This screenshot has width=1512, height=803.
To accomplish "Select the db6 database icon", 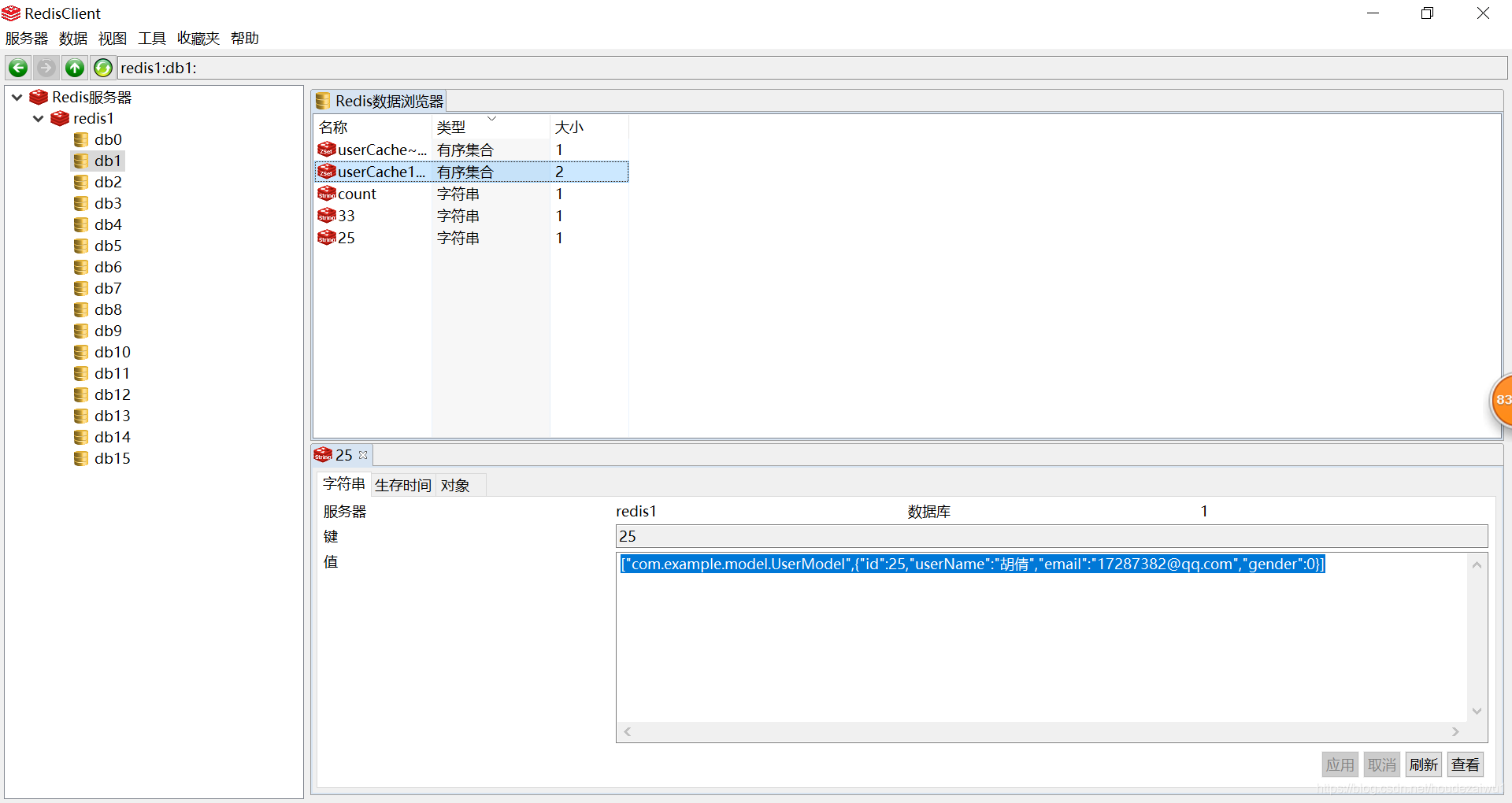I will [x=81, y=267].
